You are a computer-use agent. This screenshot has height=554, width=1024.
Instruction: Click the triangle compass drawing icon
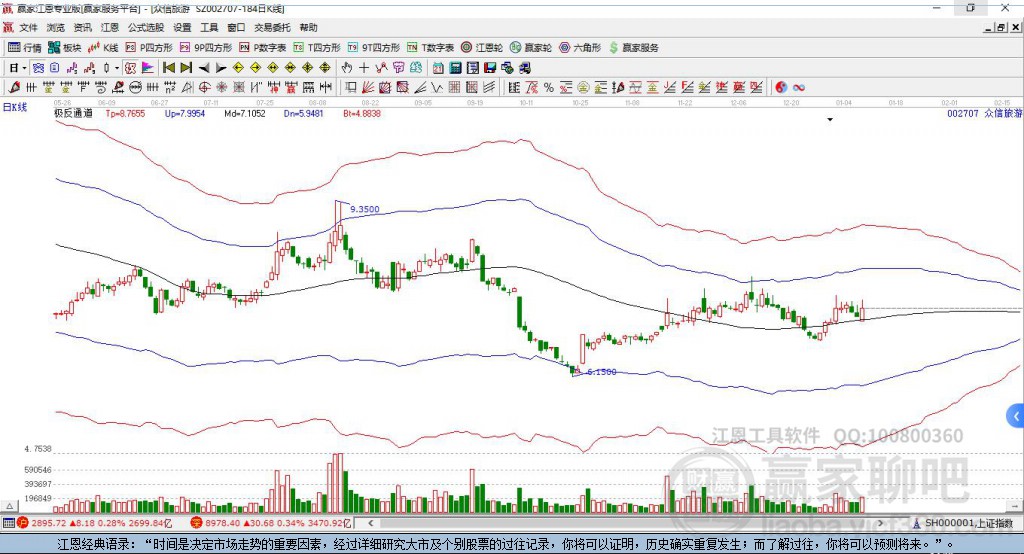tap(187, 87)
